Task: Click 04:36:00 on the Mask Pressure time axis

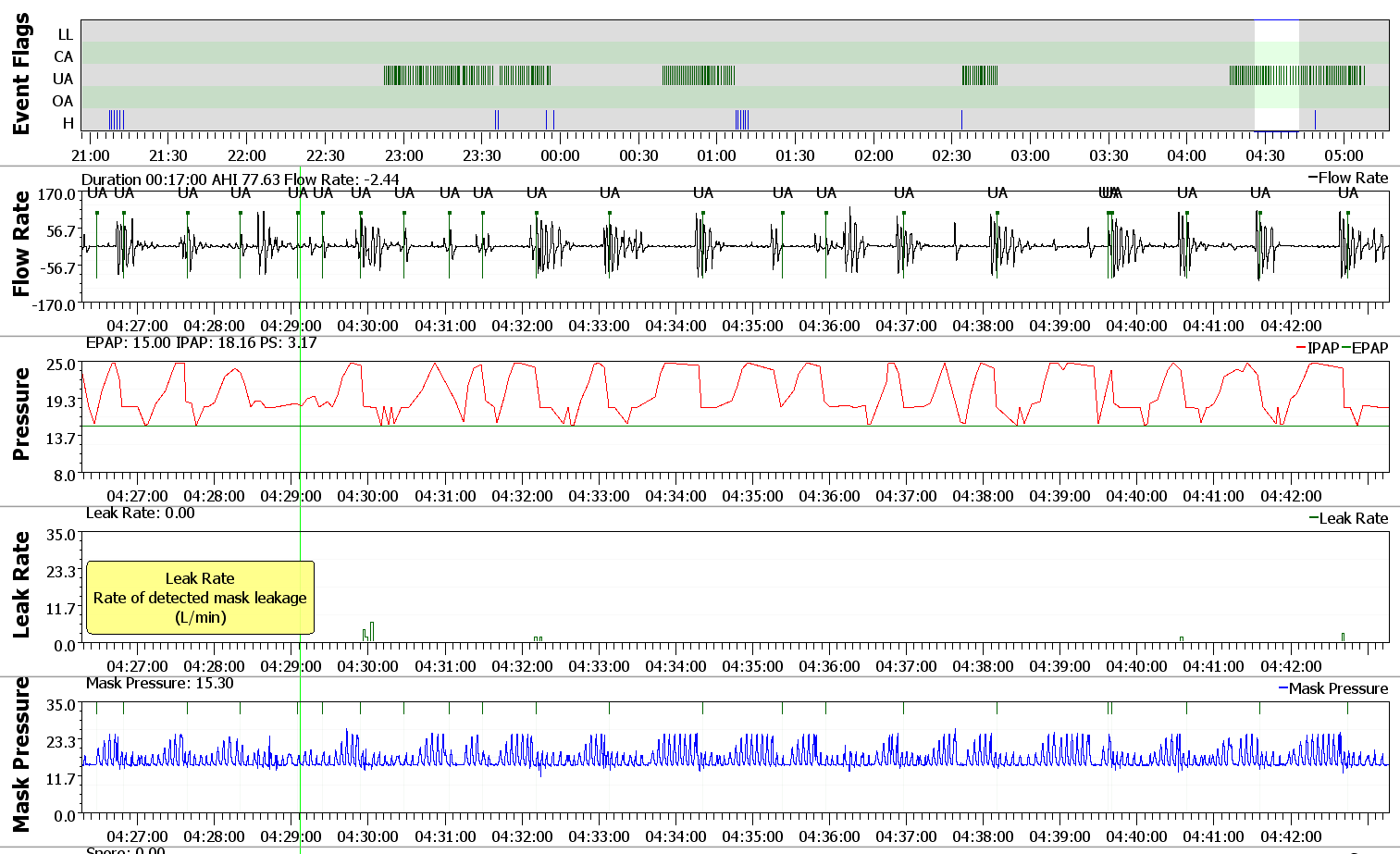Action: tap(829, 836)
